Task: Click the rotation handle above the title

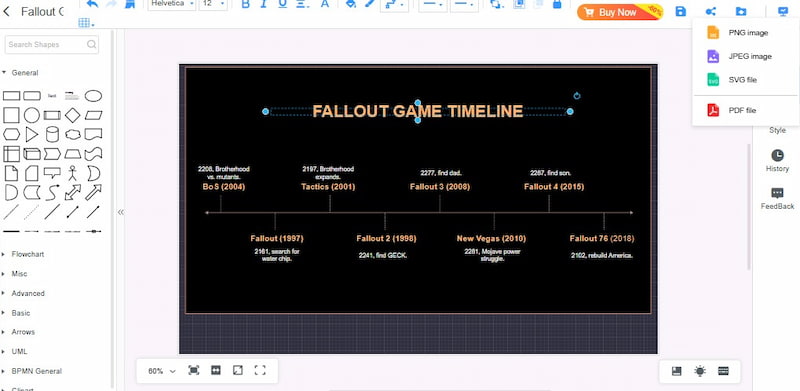Action: pyautogui.click(x=577, y=95)
